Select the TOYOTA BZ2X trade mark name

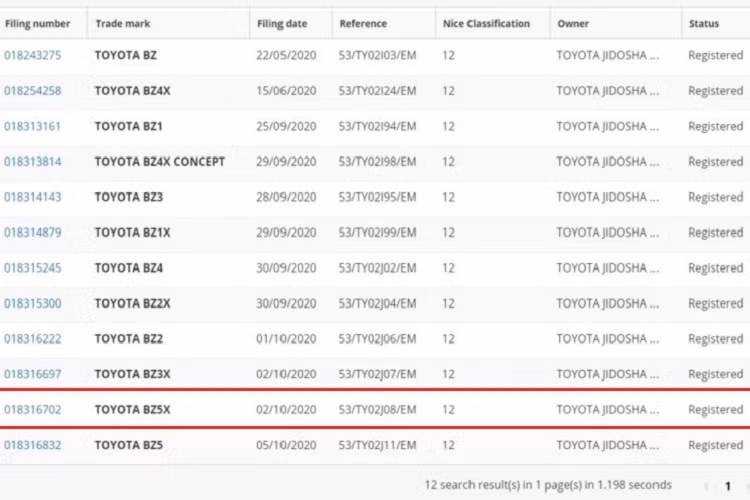(x=132, y=303)
